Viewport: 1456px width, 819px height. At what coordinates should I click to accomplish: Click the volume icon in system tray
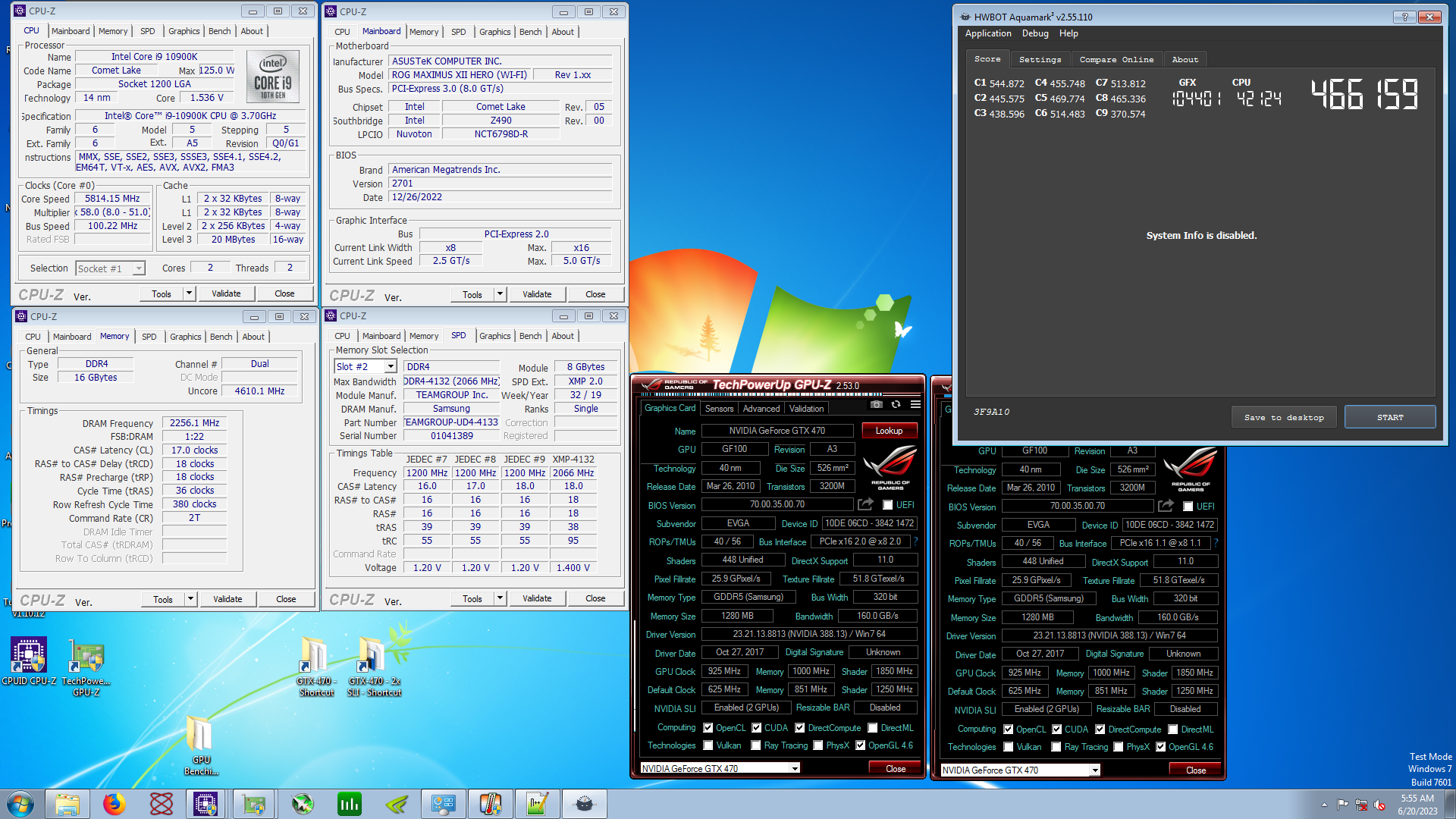1380,805
